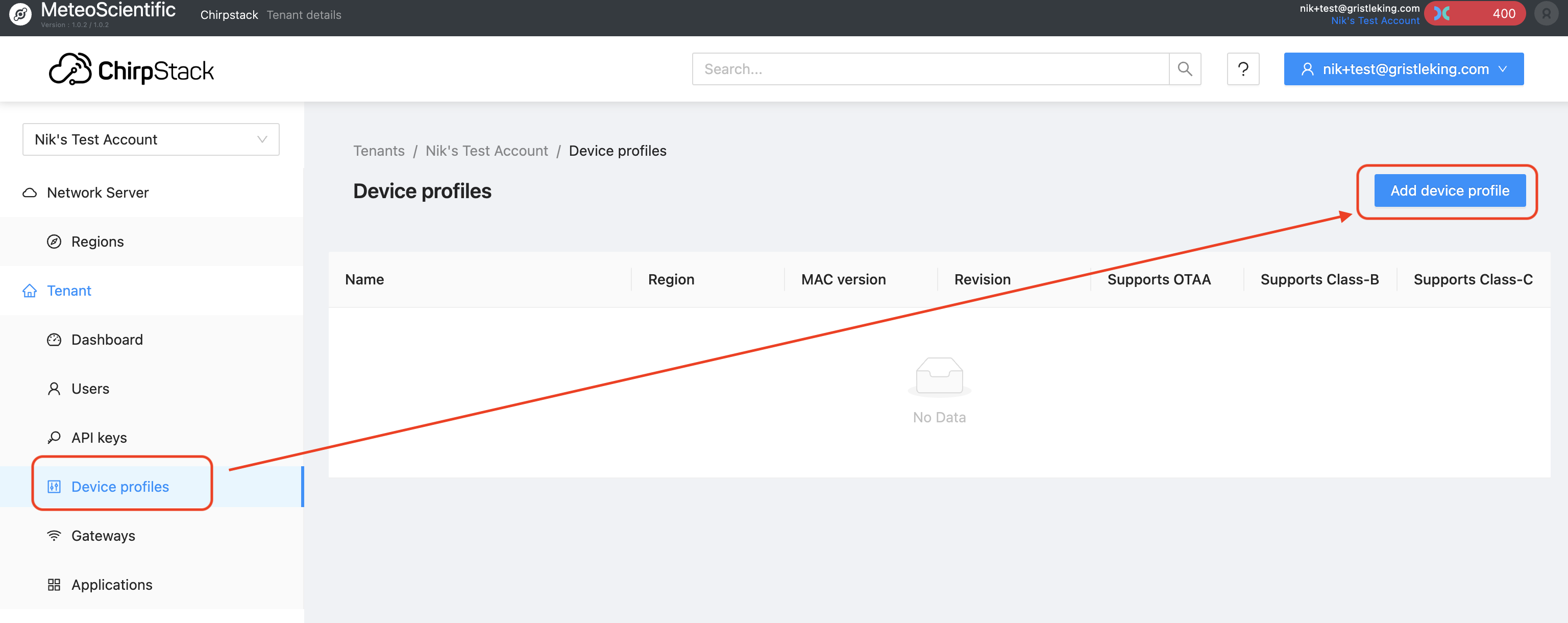Go to Users in the sidebar

[90, 389]
